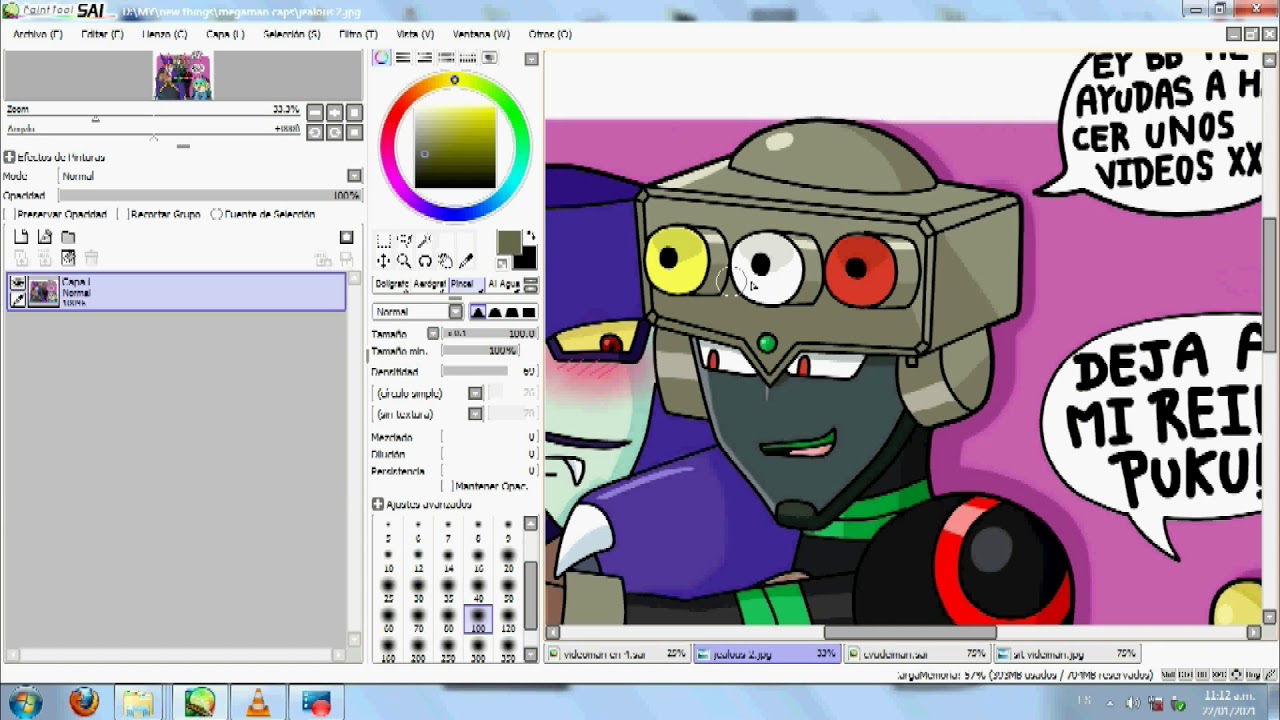Select Fuente de Selección radio button

[216, 214]
